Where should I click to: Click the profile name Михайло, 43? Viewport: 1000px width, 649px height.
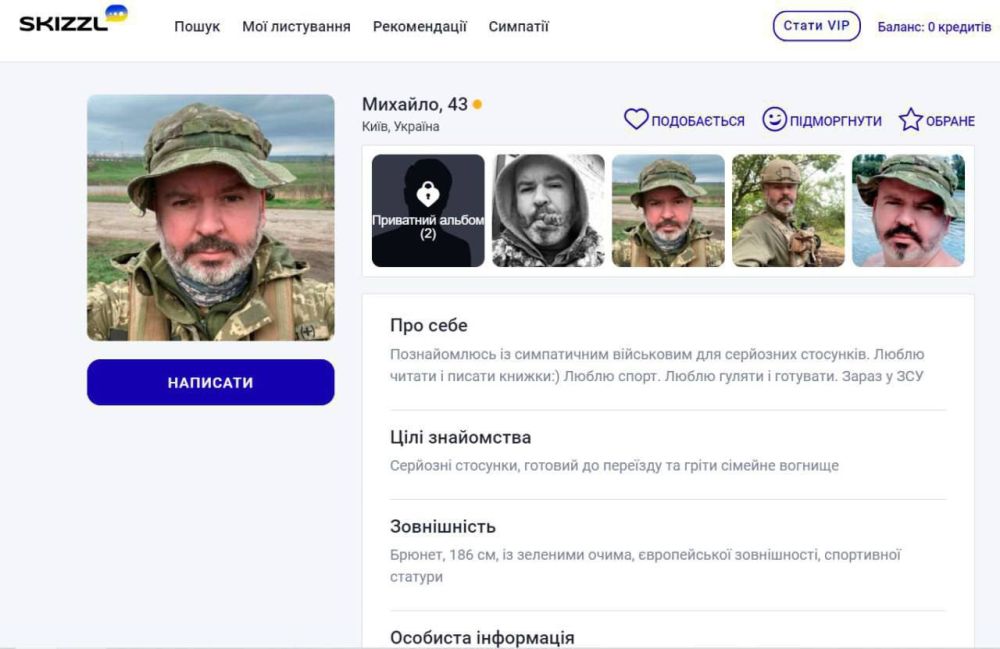(x=415, y=104)
